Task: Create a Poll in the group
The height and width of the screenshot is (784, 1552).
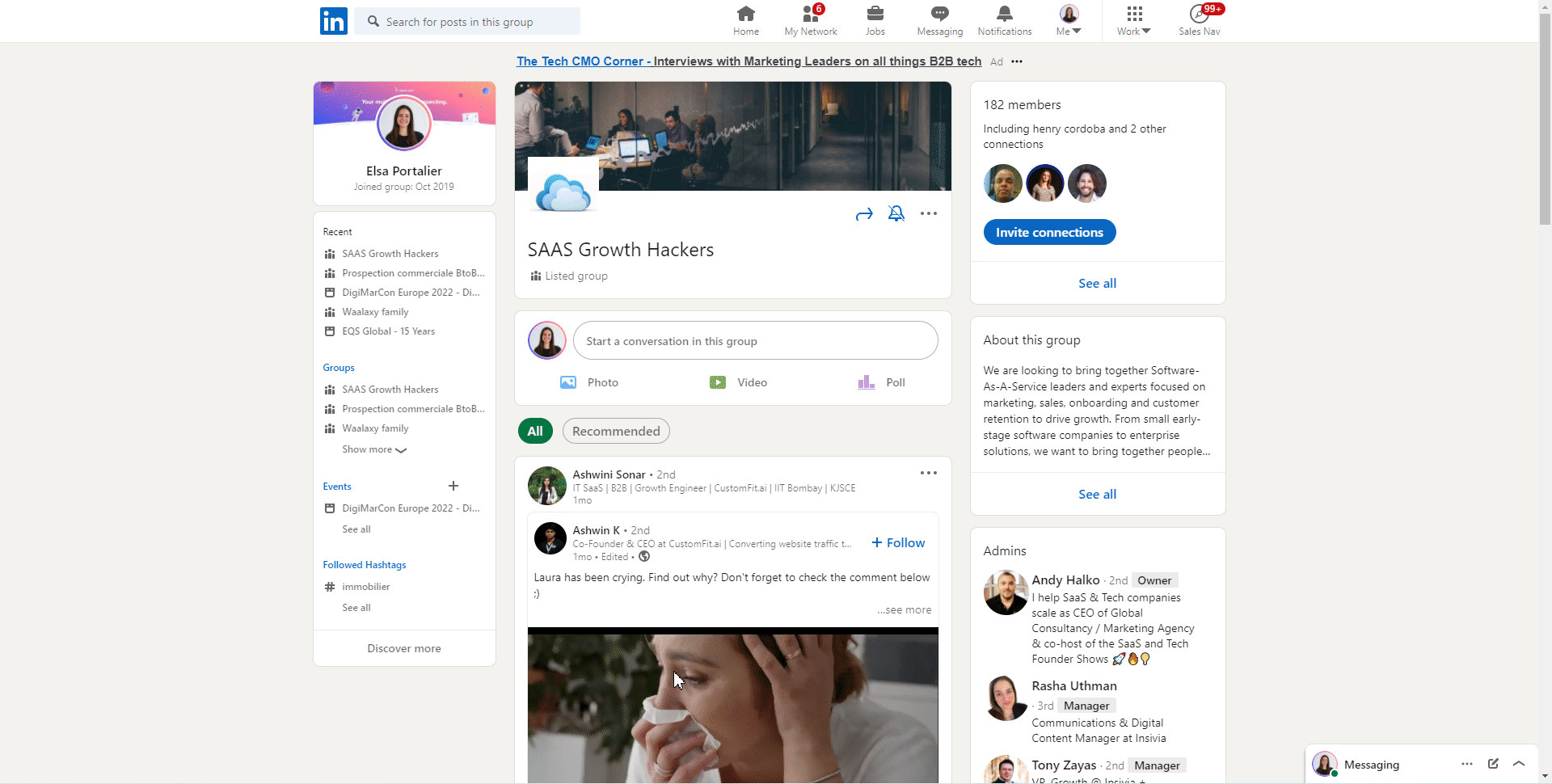Action: (881, 382)
